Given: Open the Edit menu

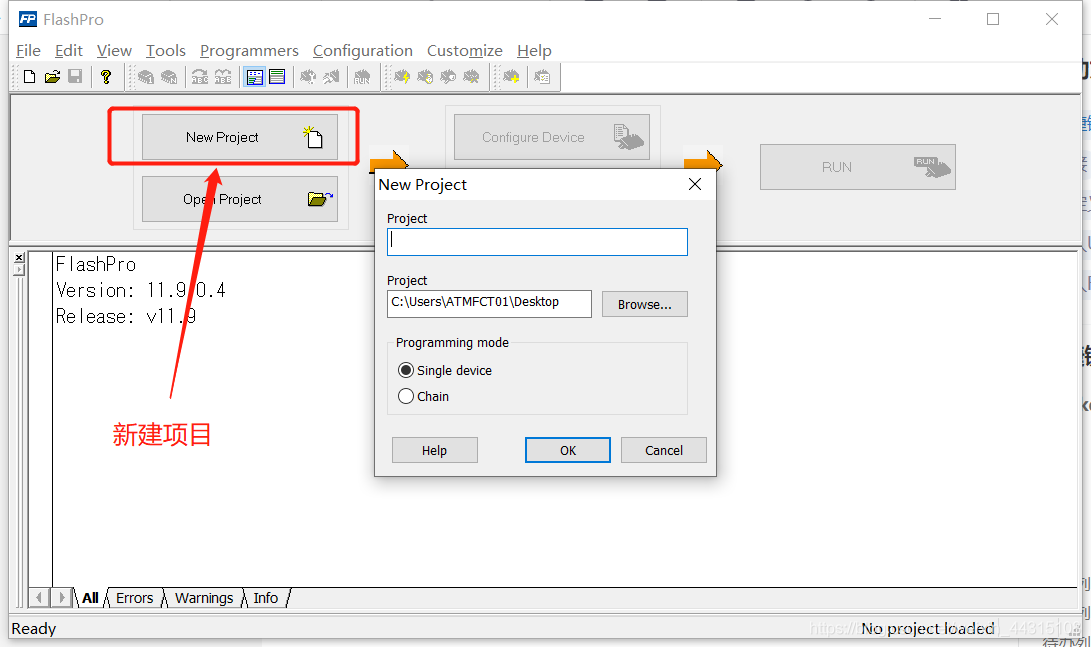Looking at the screenshot, I should coord(69,51).
